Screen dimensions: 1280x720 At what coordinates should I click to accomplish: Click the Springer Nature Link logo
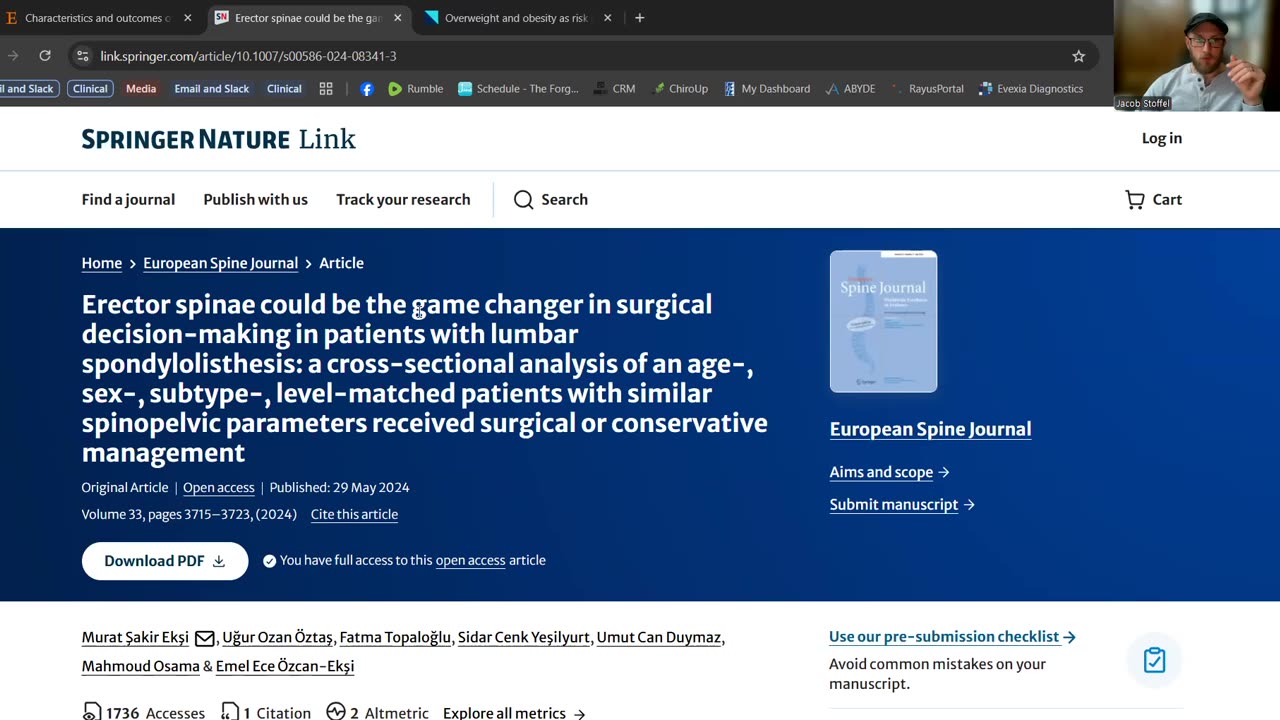click(218, 139)
